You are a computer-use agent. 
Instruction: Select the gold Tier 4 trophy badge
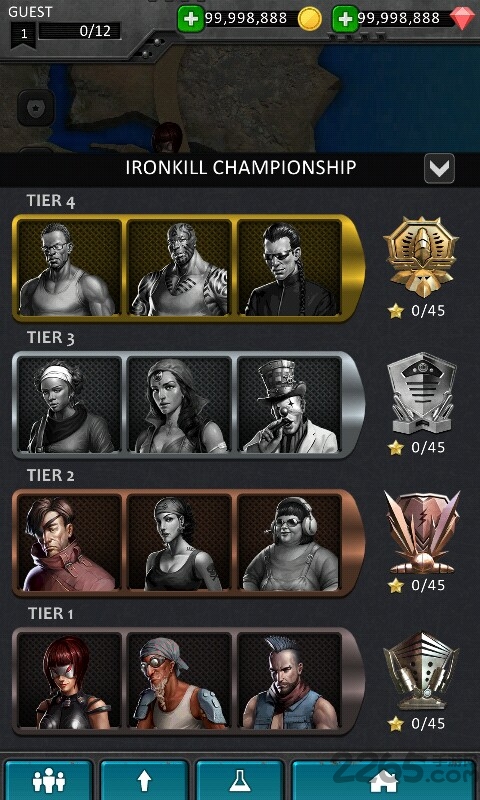pyautogui.click(x=421, y=257)
